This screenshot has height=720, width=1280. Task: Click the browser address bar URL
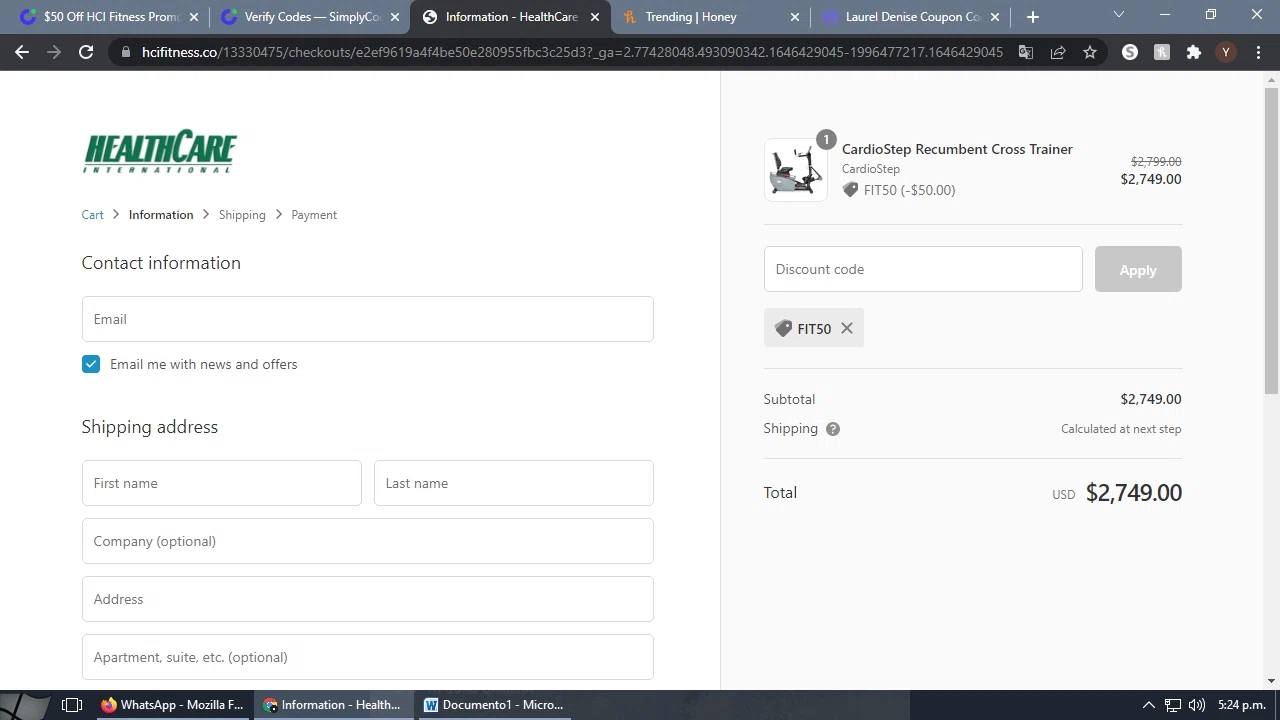pos(572,52)
